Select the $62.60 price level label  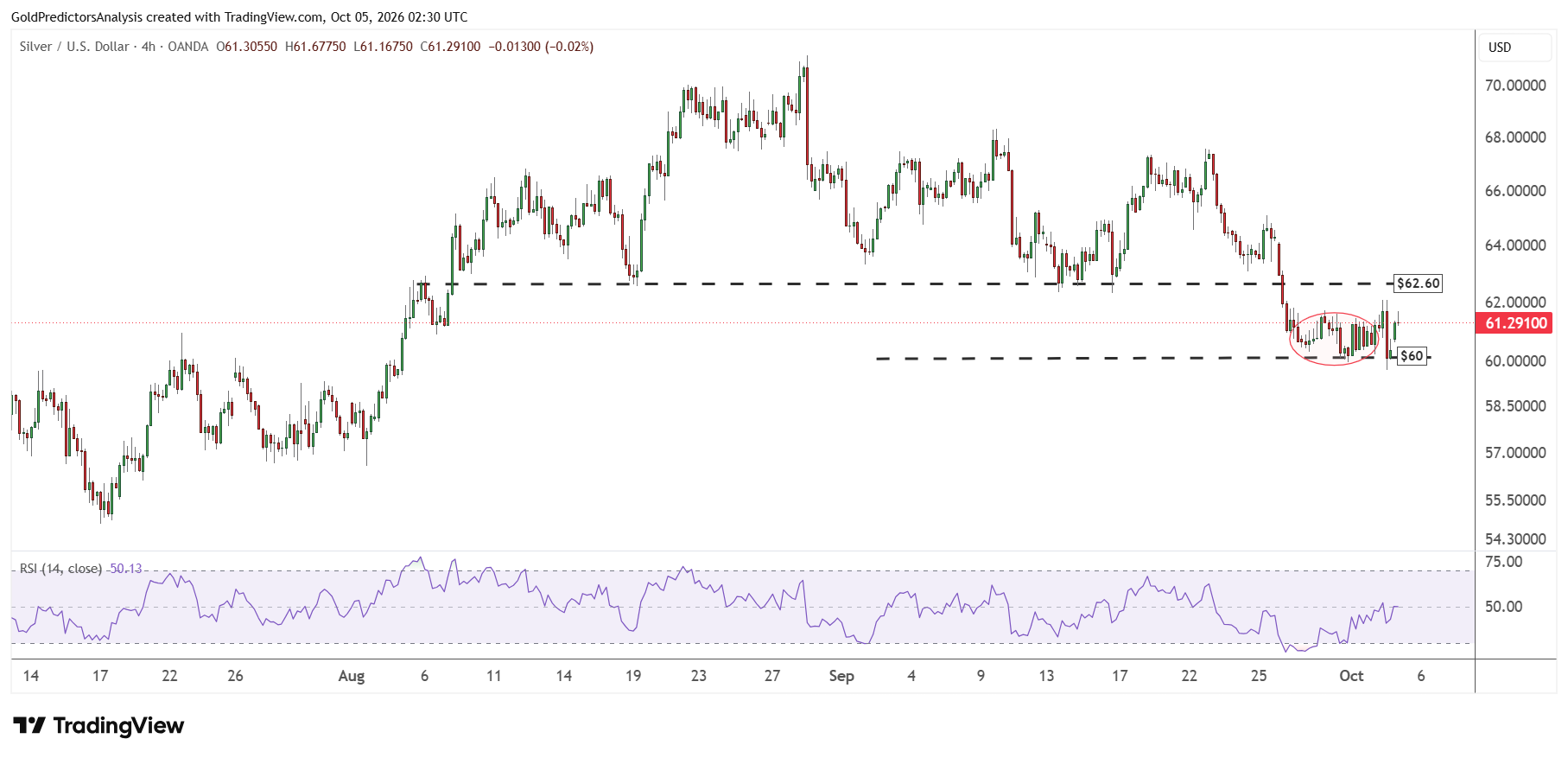[1419, 283]
